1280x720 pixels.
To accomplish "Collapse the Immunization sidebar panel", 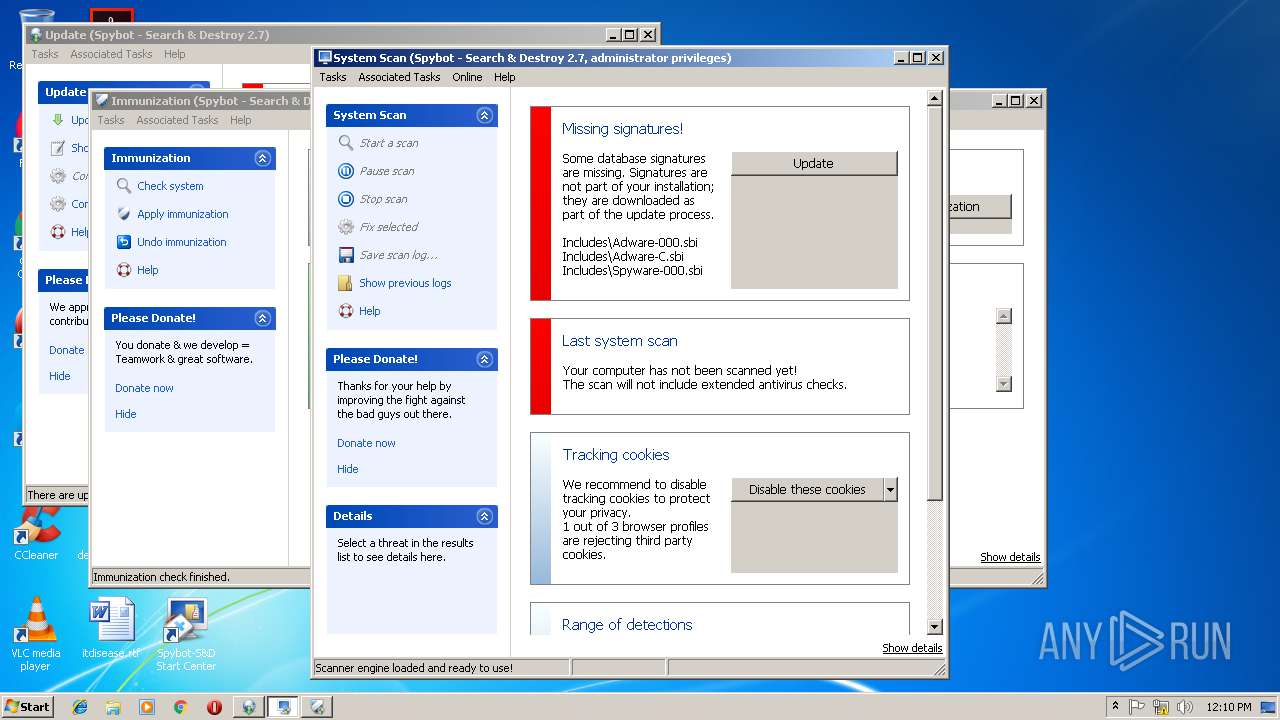I will (263, 158).
